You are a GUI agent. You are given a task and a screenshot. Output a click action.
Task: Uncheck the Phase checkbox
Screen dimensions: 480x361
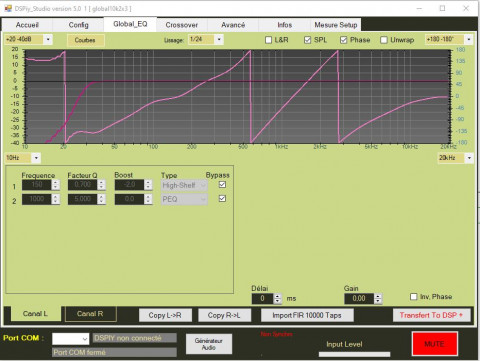(344, 40)
